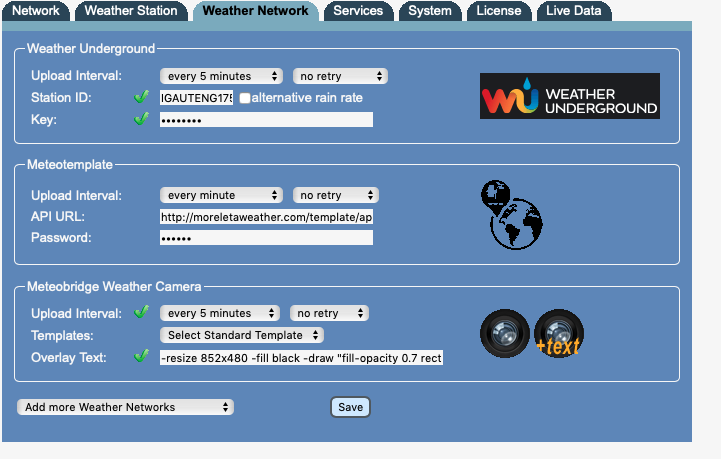Screen dimensions: 721x459
Task: Open the Live Data tab
Action: 574,11
